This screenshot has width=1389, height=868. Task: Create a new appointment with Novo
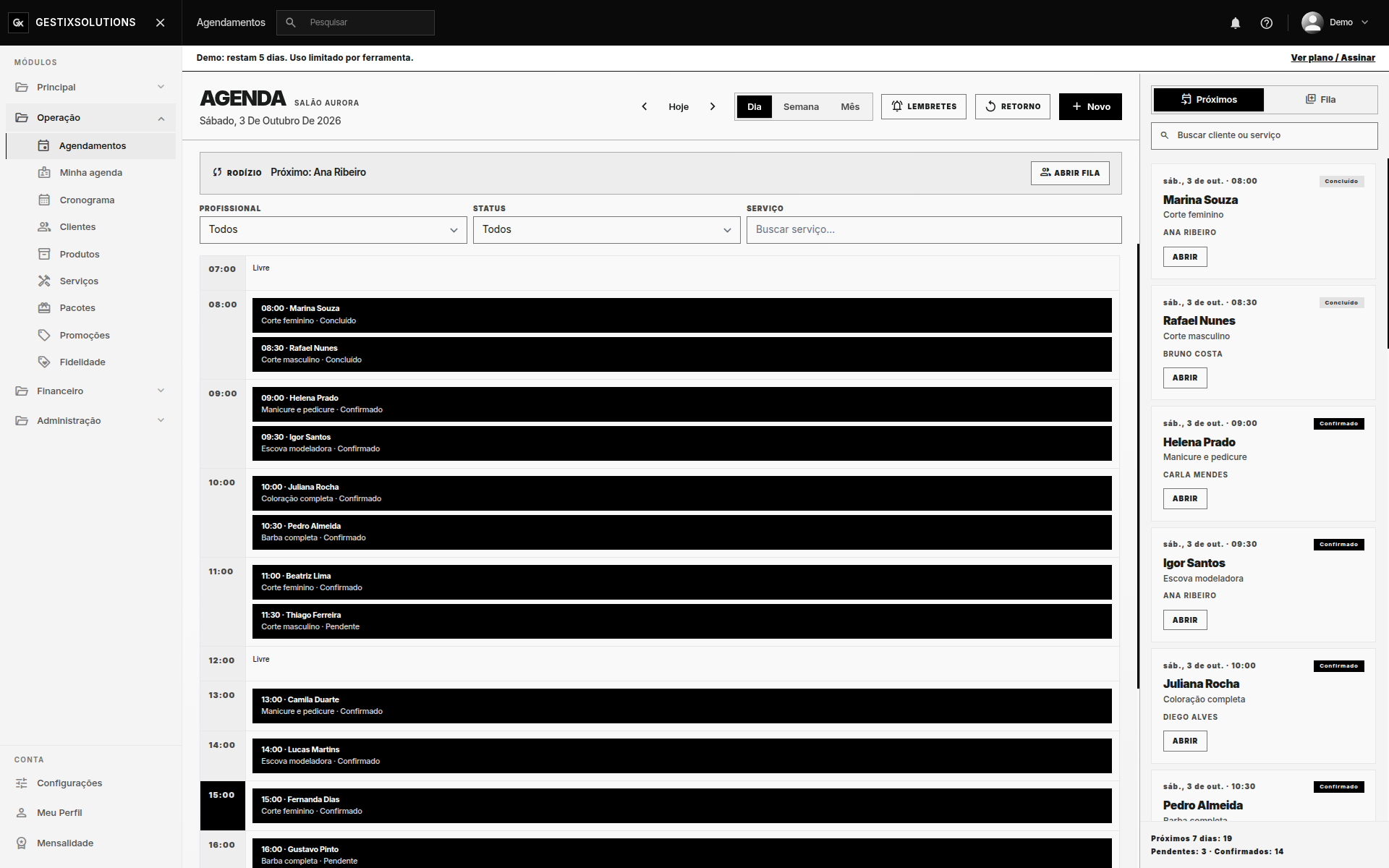1090,106
